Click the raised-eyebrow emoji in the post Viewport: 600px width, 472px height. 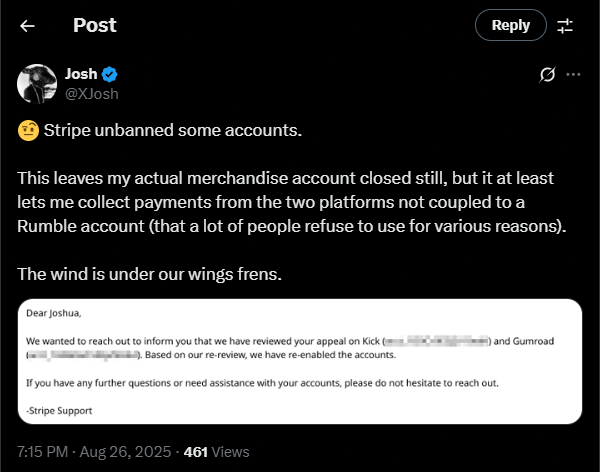click(27, 131)
